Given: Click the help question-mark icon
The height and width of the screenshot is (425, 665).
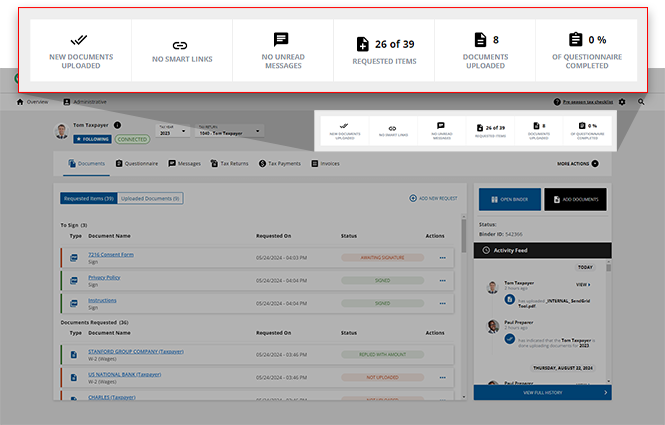Looking at the screenshot, I should (557, 102).
